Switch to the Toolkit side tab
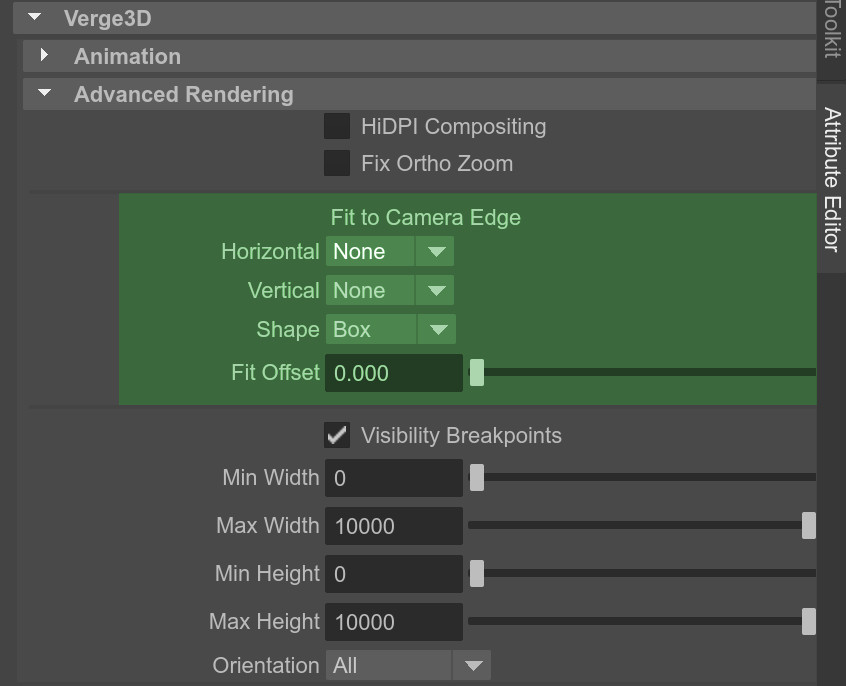The height and width of the screenshot is (686, 846). (x=832, y=38)
